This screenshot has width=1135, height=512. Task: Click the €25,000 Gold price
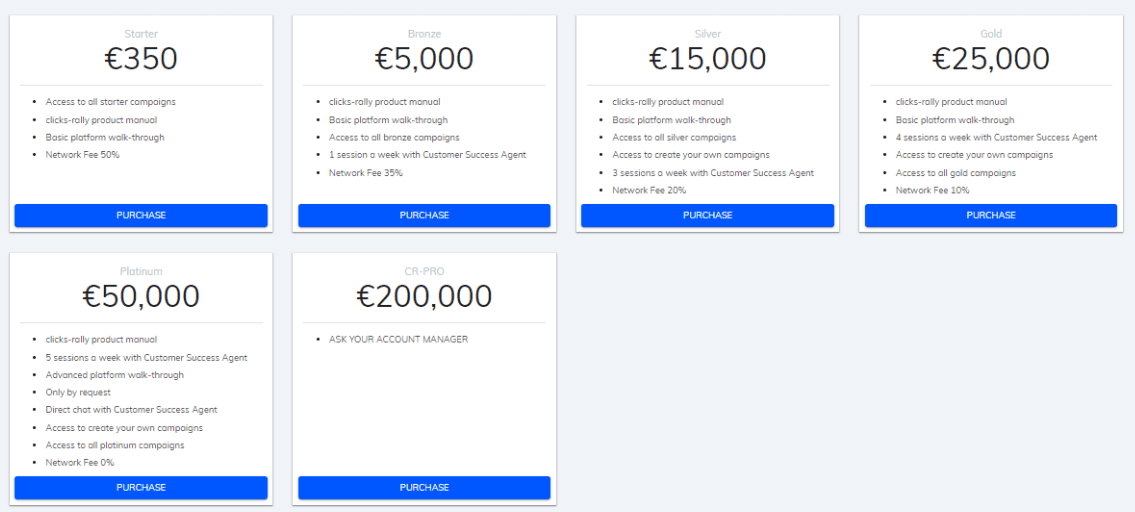click(991, 59)
